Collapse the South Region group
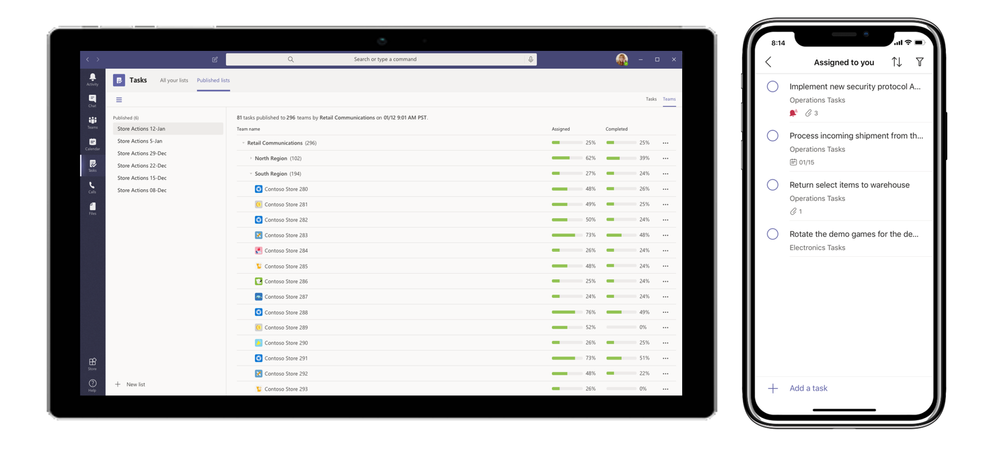The image size is (999, 453). pos(250,174)
